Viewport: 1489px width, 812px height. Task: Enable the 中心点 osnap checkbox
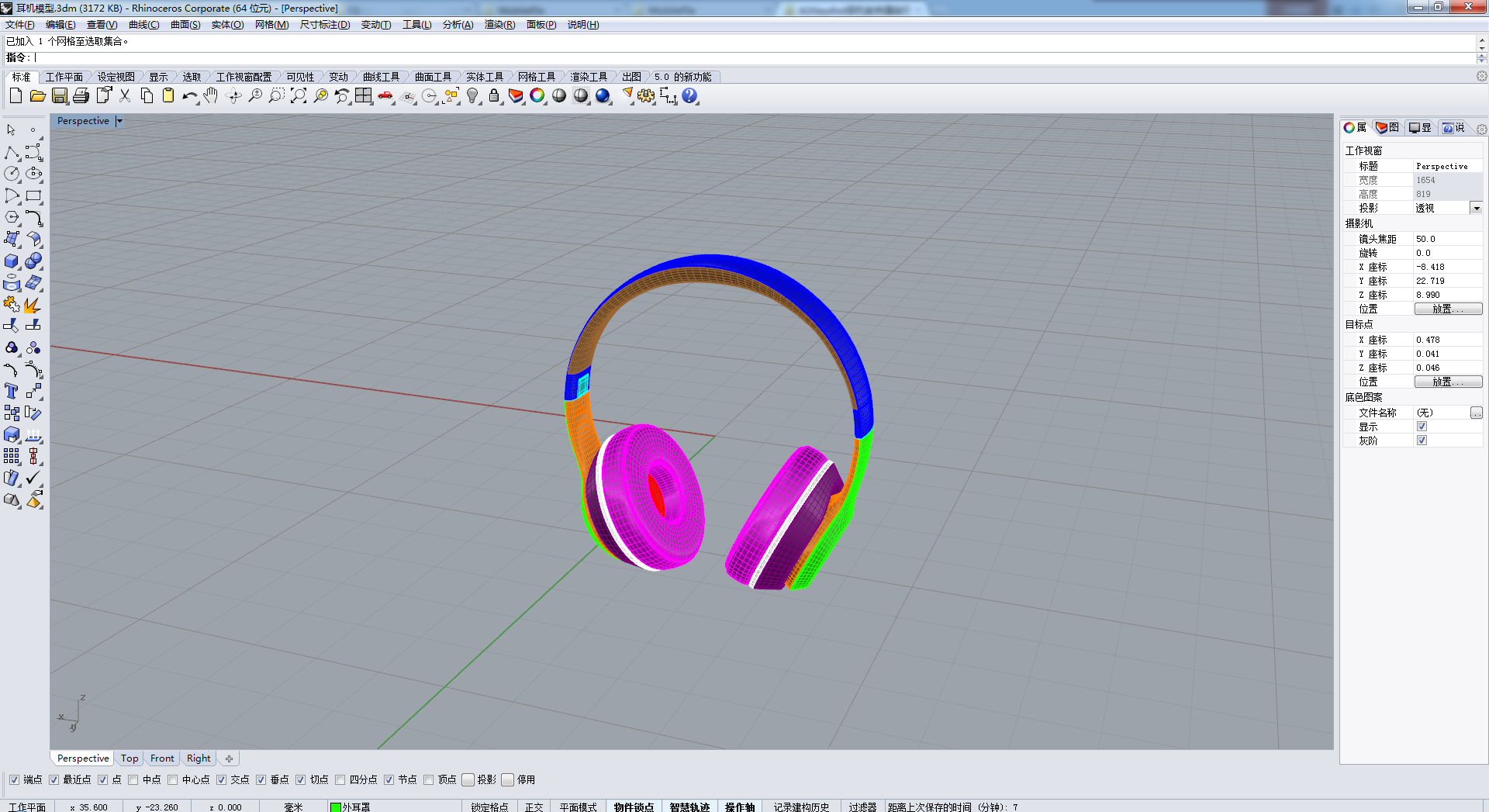coord(172,779)
